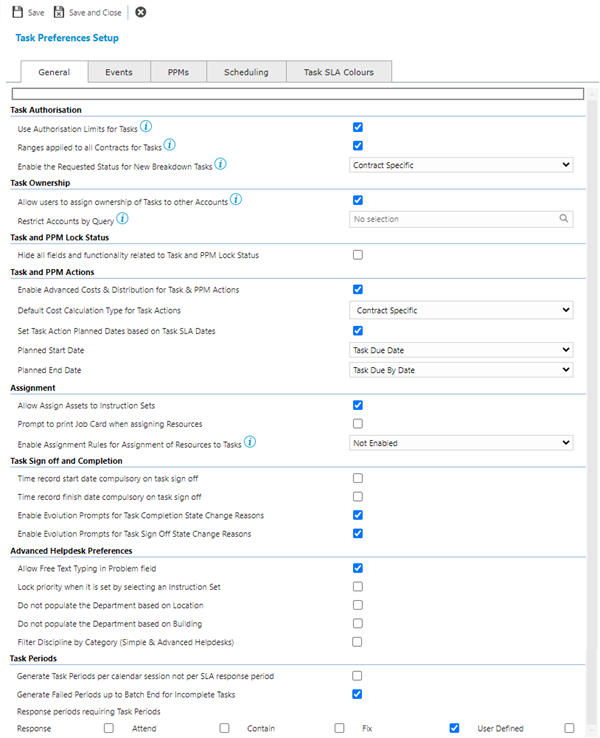Open the Task SLA Colours tab
Image resolution: width=600 pixels, height=738 pixels.
(339, 72)
